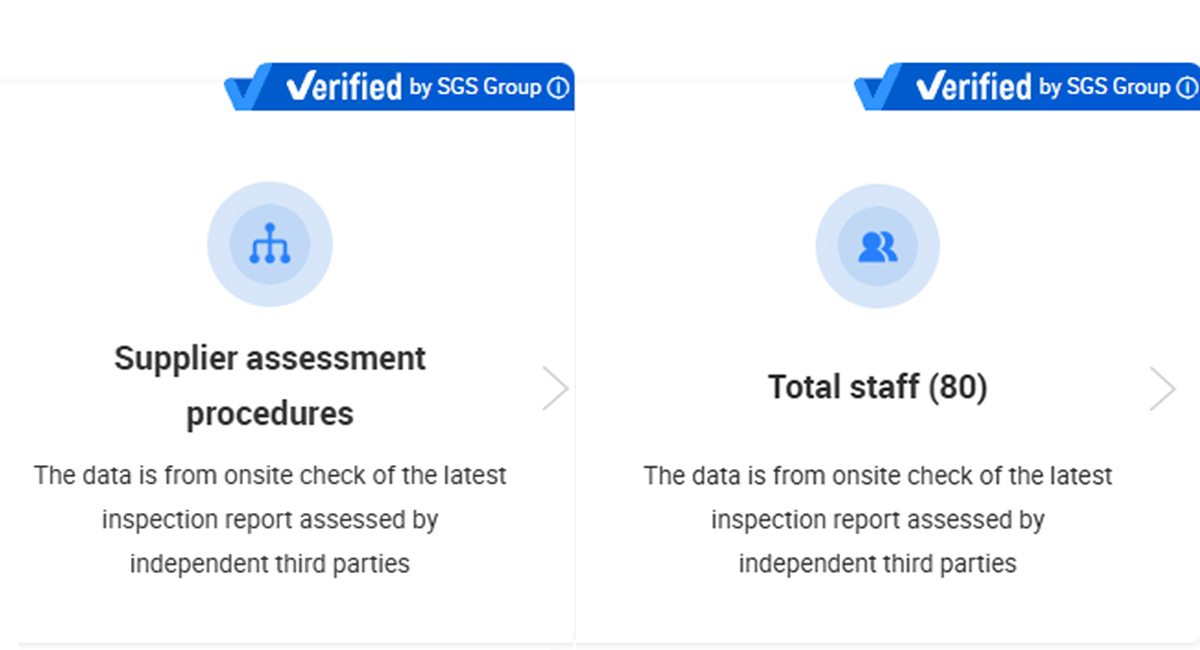
Task: Open the Total staff (80) heading
Action: click(877, 387)
